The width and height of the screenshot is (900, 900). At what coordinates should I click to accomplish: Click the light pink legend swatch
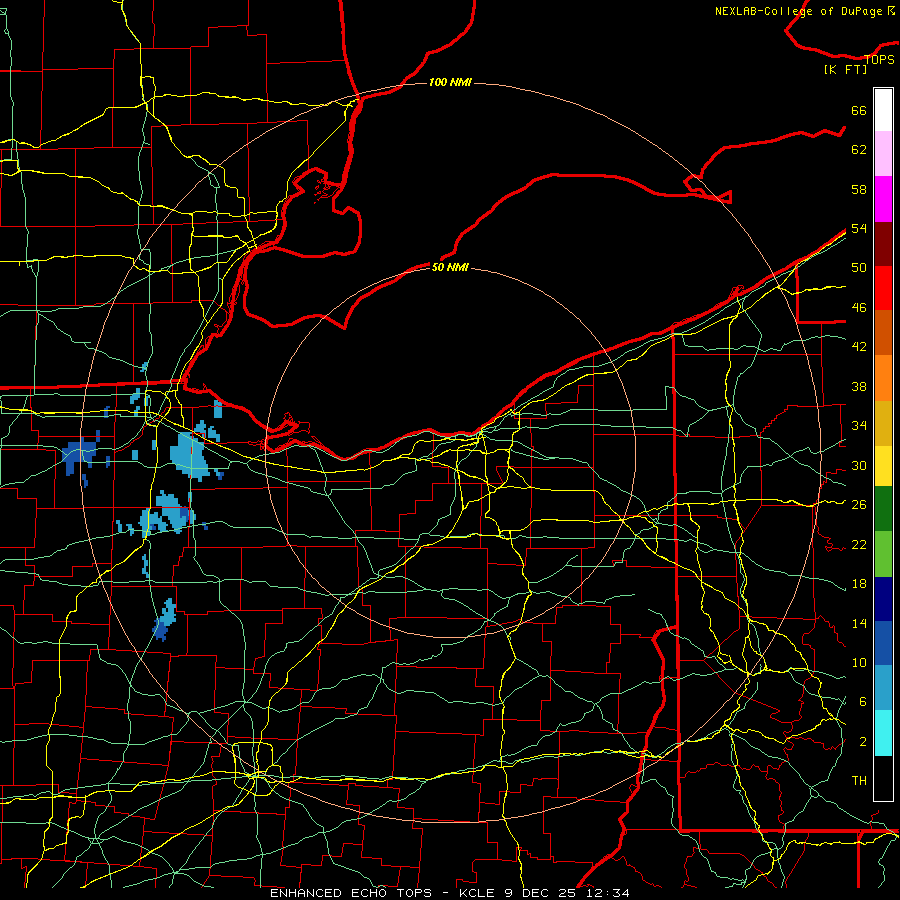[x=883, y=154]
